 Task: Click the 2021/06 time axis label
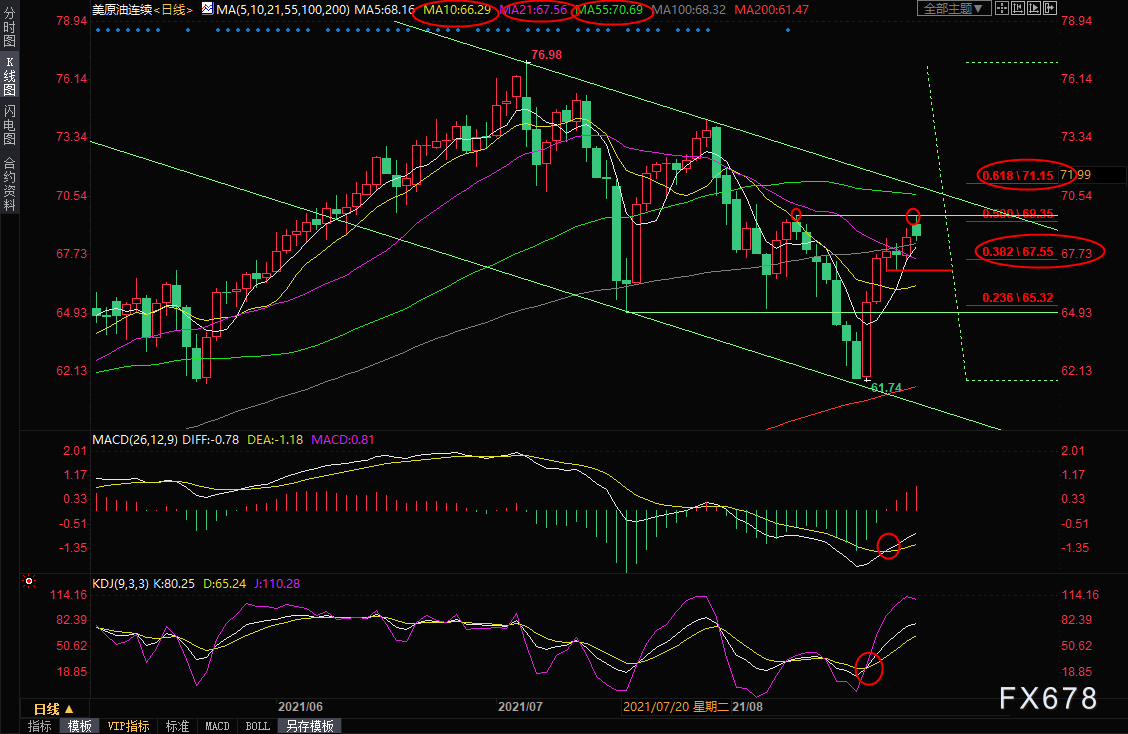[300, 707]
